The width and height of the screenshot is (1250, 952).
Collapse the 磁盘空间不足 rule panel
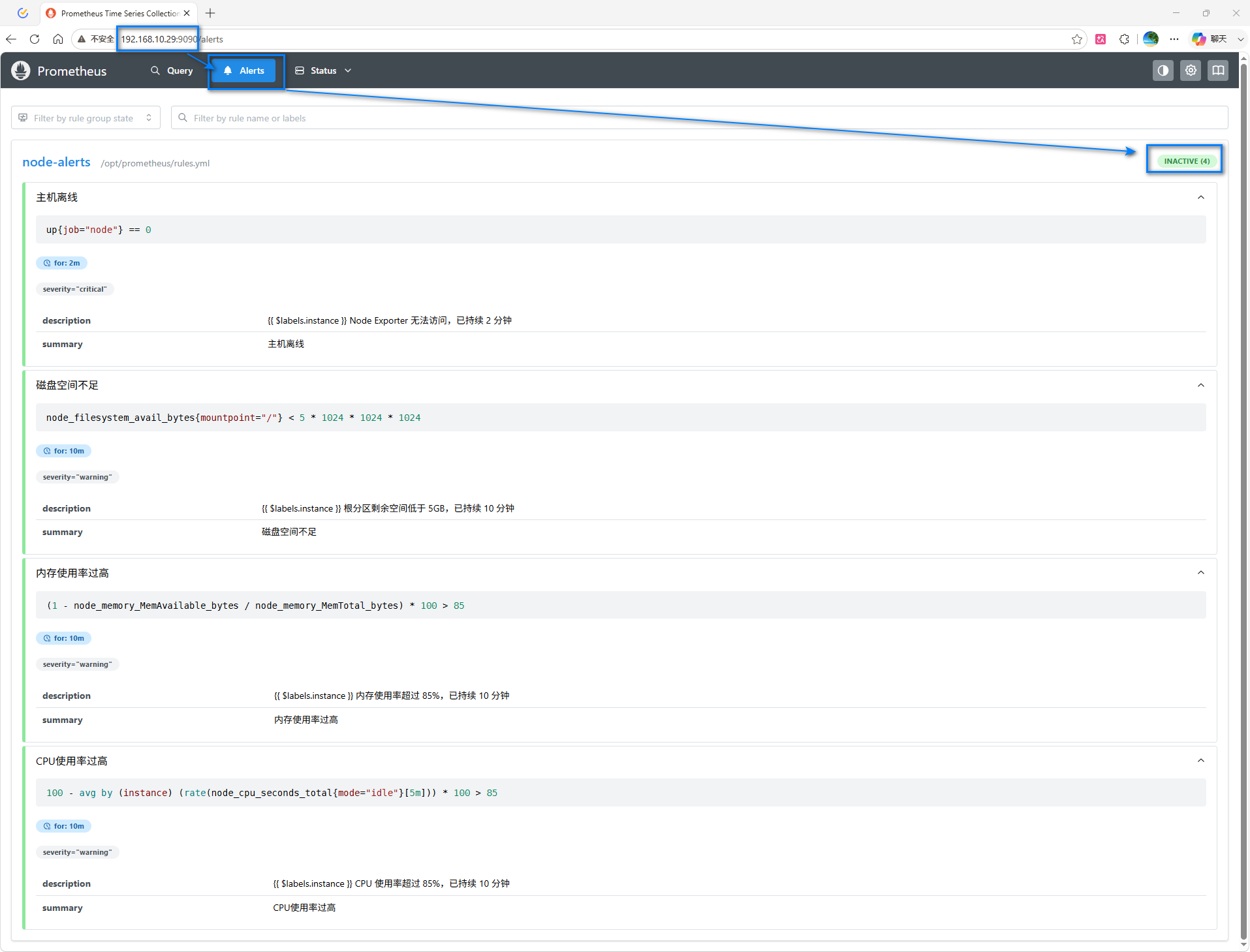point(1200,385)
